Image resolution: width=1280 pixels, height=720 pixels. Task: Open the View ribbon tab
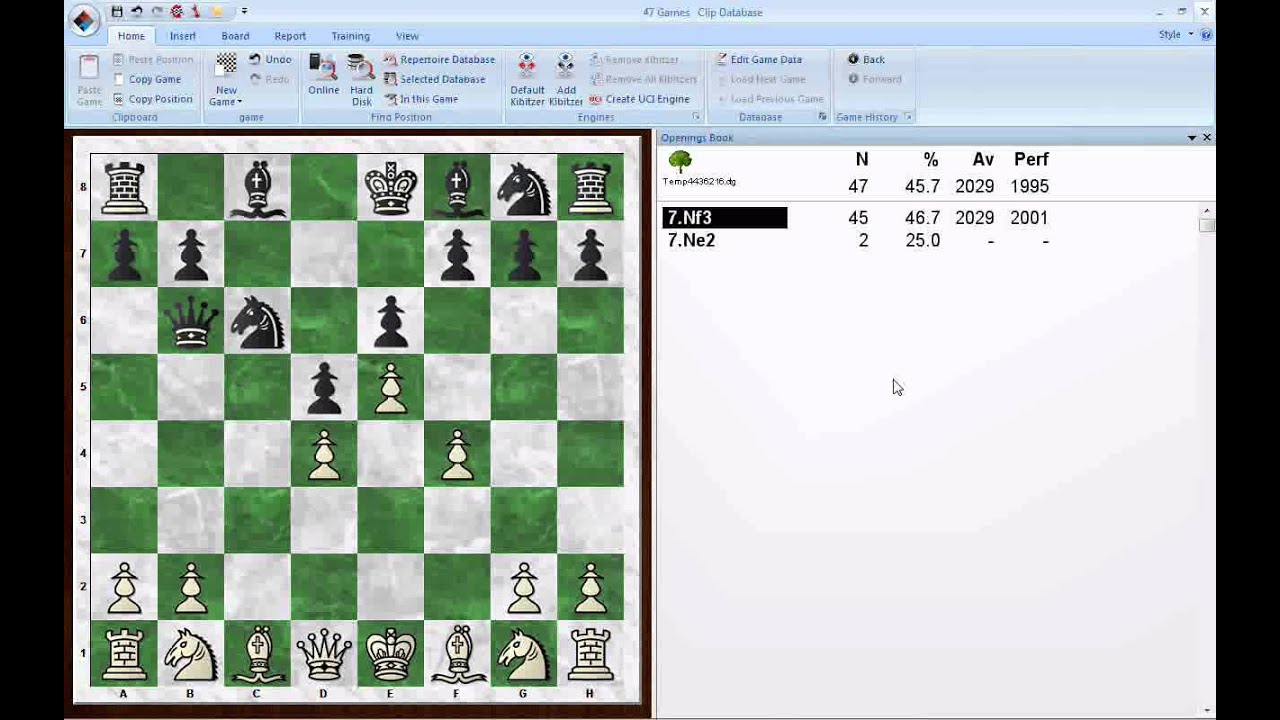pos(407,36)
